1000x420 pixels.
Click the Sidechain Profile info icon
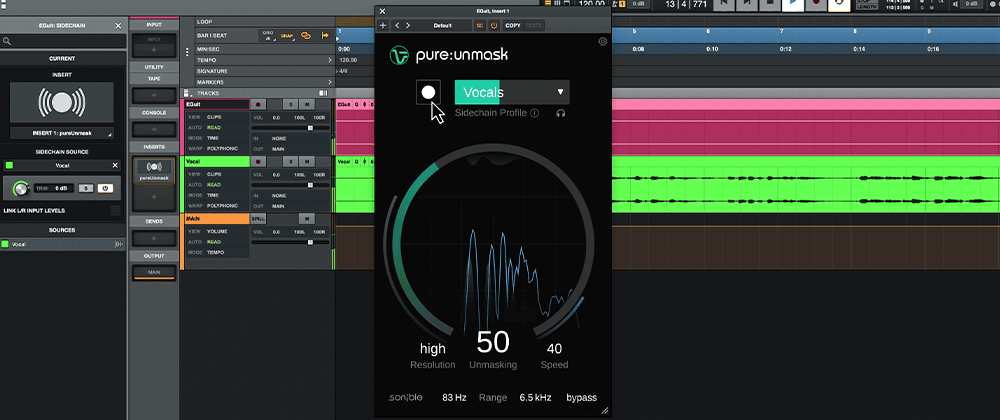point(534,113)
